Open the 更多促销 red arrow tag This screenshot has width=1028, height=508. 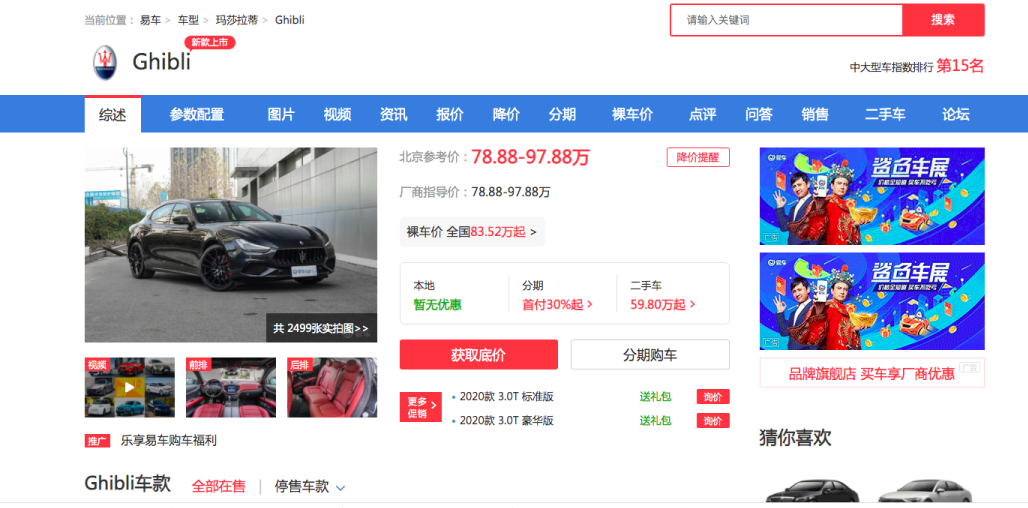420,407
